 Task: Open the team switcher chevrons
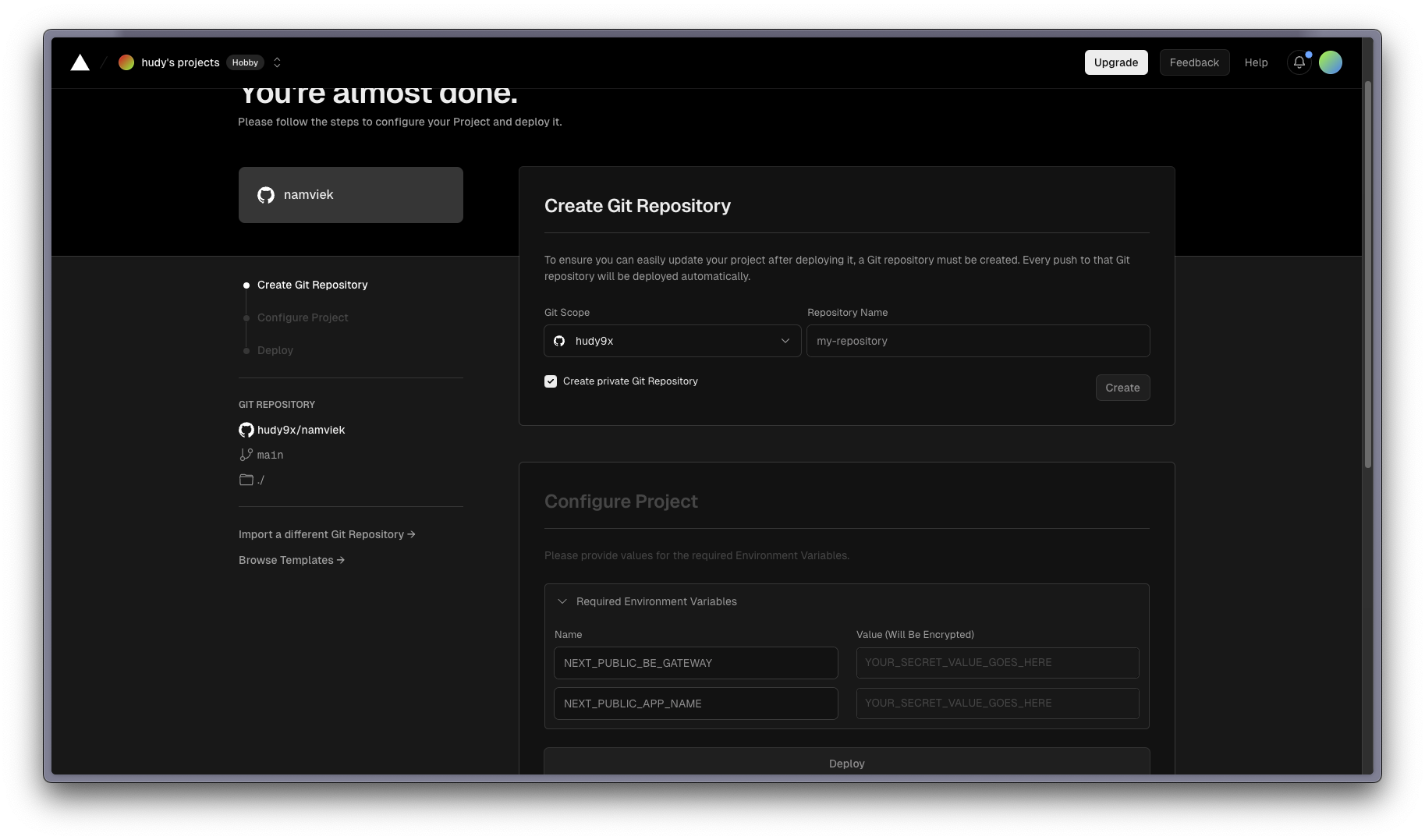(x=277, y=62)
